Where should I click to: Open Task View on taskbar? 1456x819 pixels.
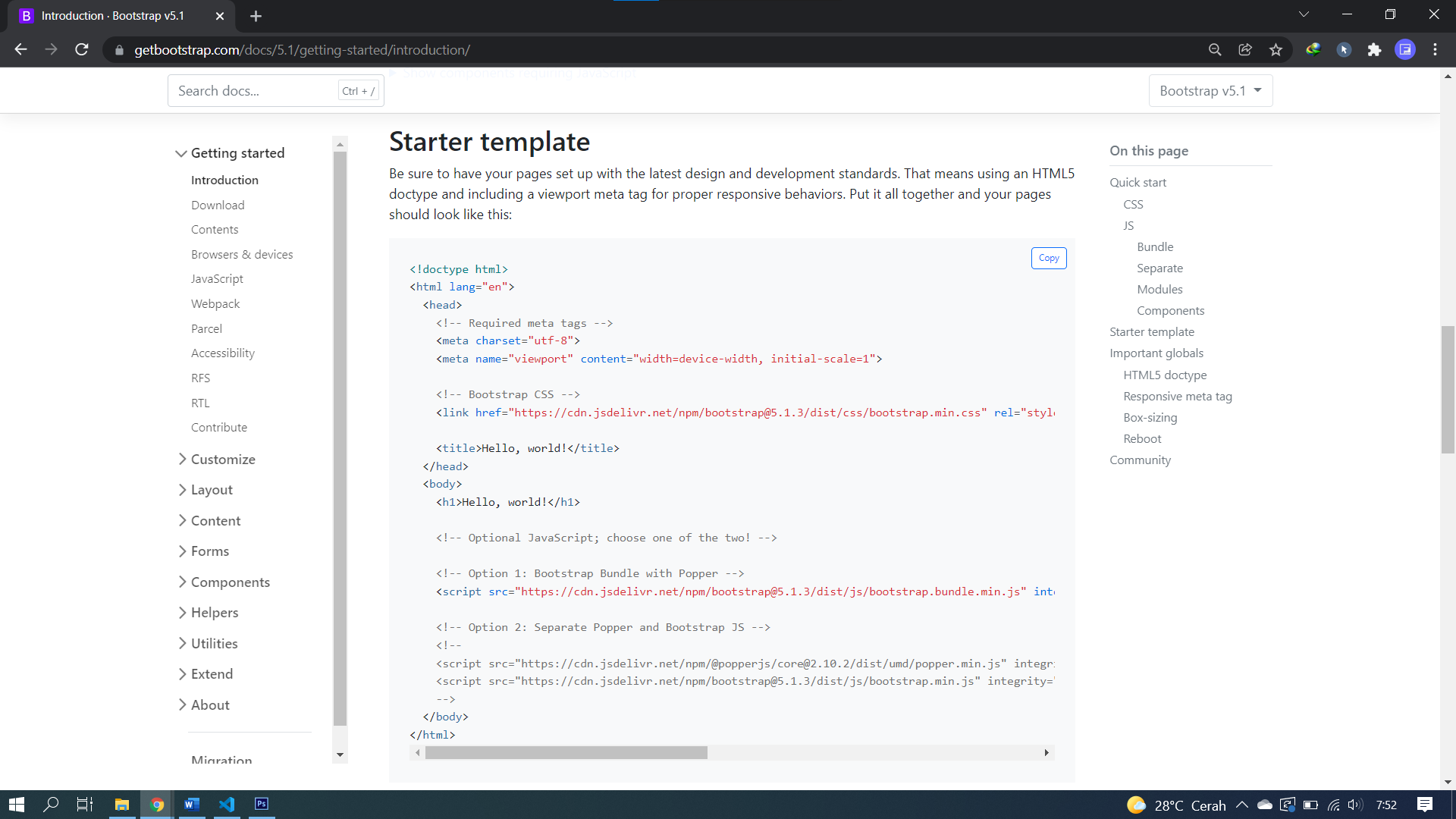tap(85, 805)
